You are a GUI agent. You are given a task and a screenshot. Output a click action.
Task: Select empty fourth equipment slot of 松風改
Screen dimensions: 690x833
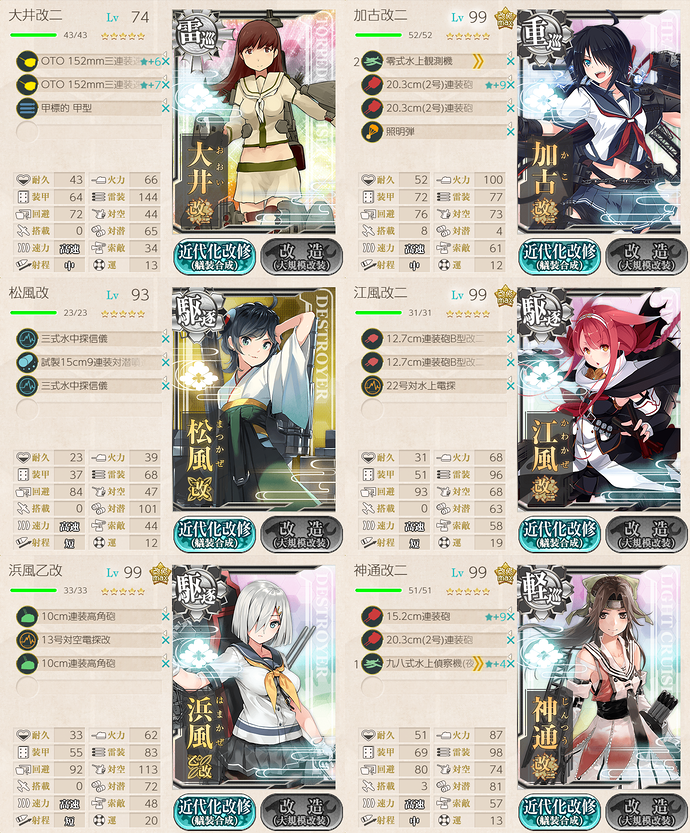pos(89,409)
